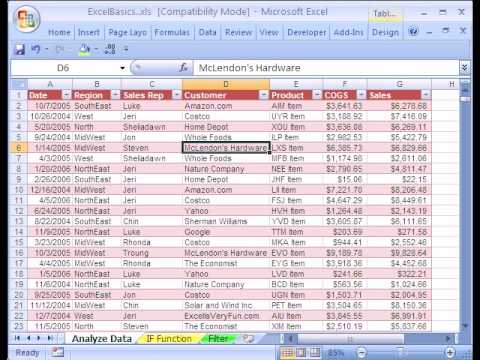Viewport: 480px width, 360px height.
Task: Click the Select All corner box
Action: click(19, 84)
